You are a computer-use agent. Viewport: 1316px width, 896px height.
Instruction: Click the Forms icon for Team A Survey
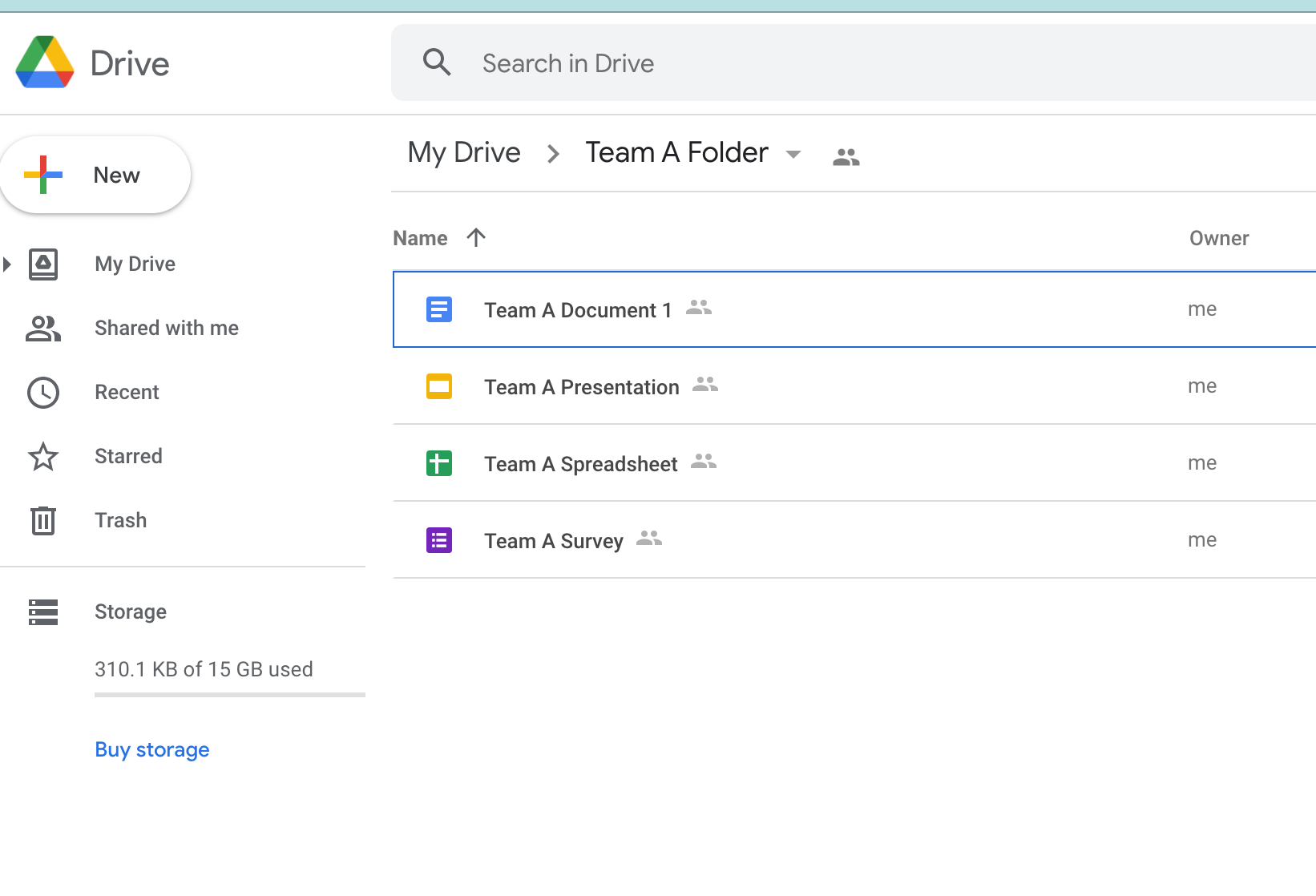click(439, 540)
